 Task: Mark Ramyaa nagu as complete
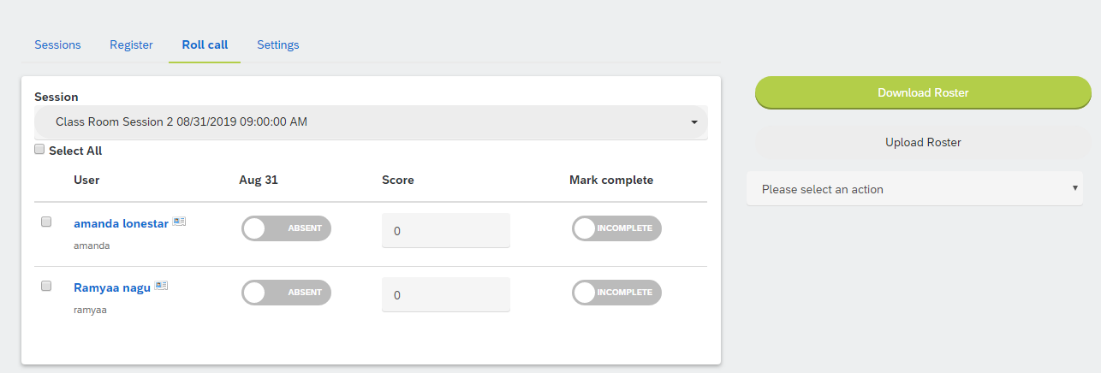click(617, 292)
